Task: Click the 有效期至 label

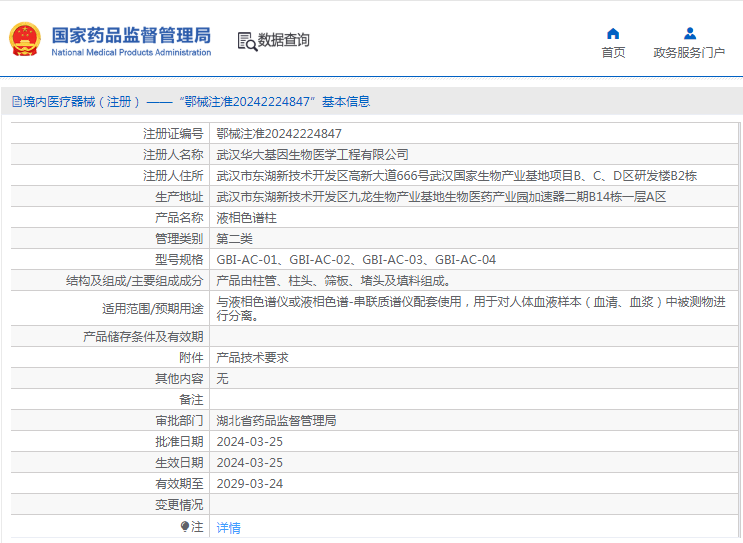Action: [x=179, y=484]
